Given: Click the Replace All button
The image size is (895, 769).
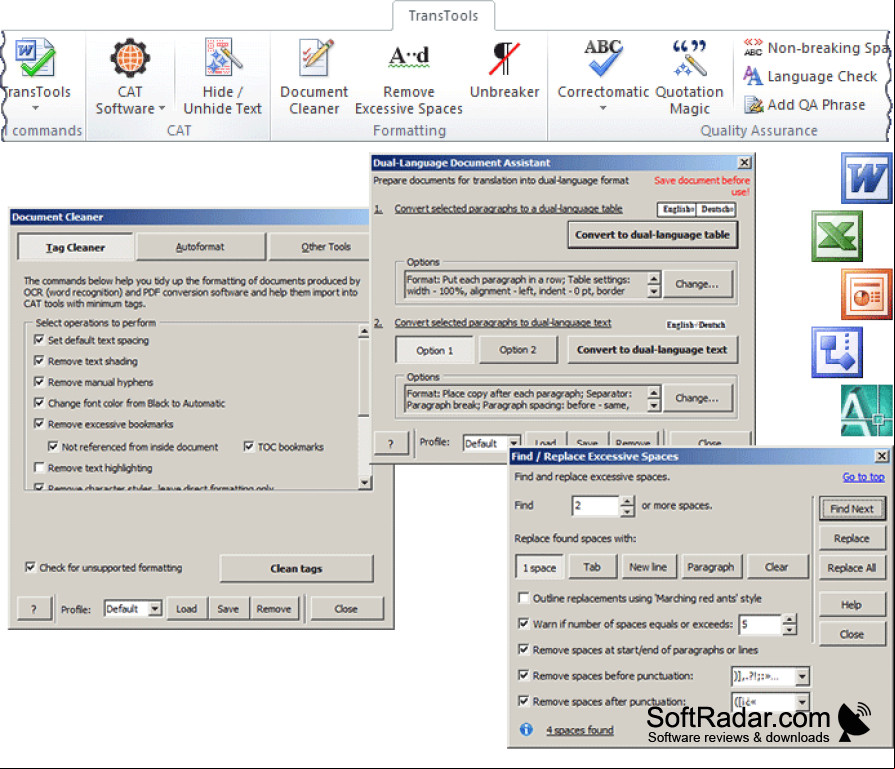Looking at the screenshot, I should 852,567.
